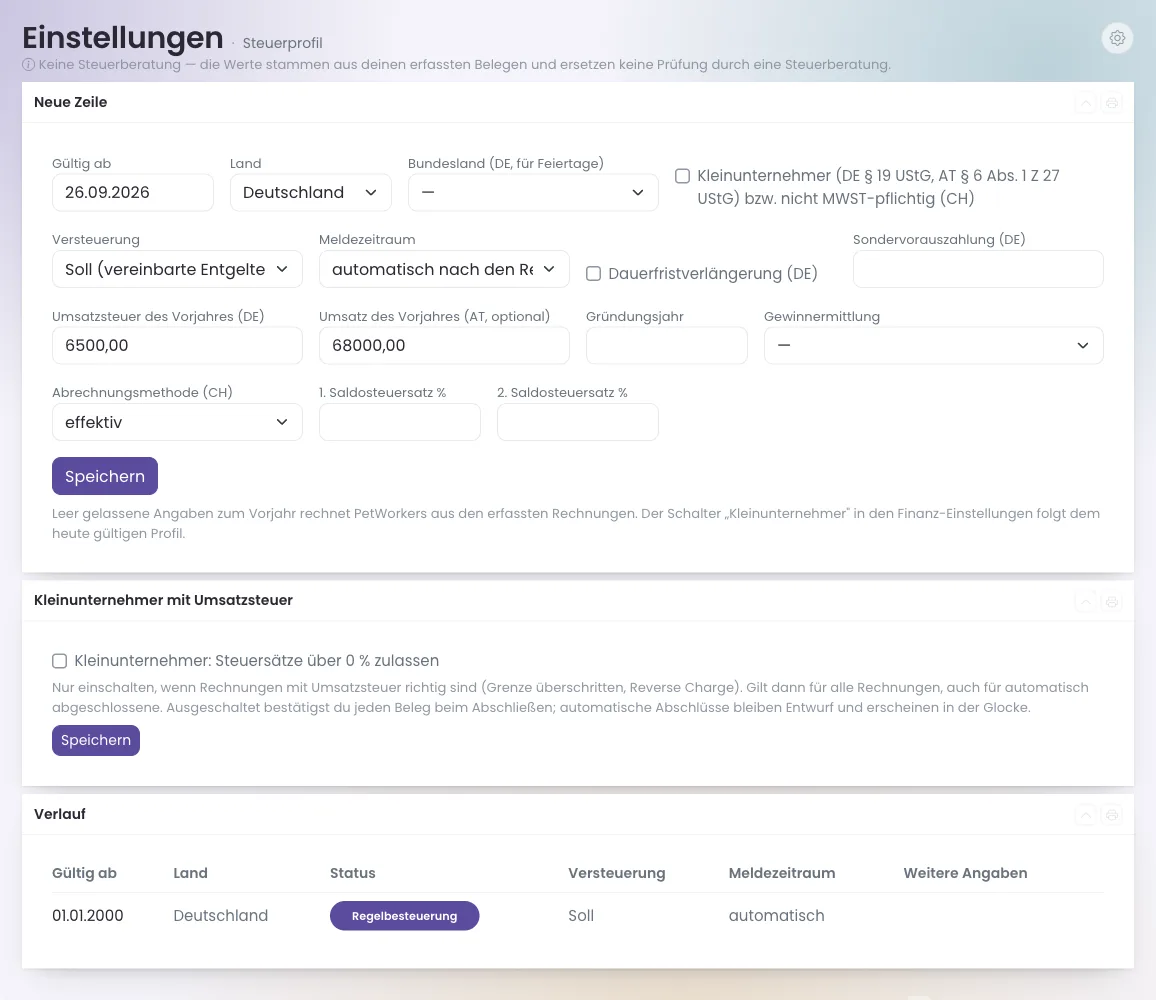Click the Versteuerung column header in Verlauf
The height and width of the screenshot is (1000, 1156).
(616, 873)
